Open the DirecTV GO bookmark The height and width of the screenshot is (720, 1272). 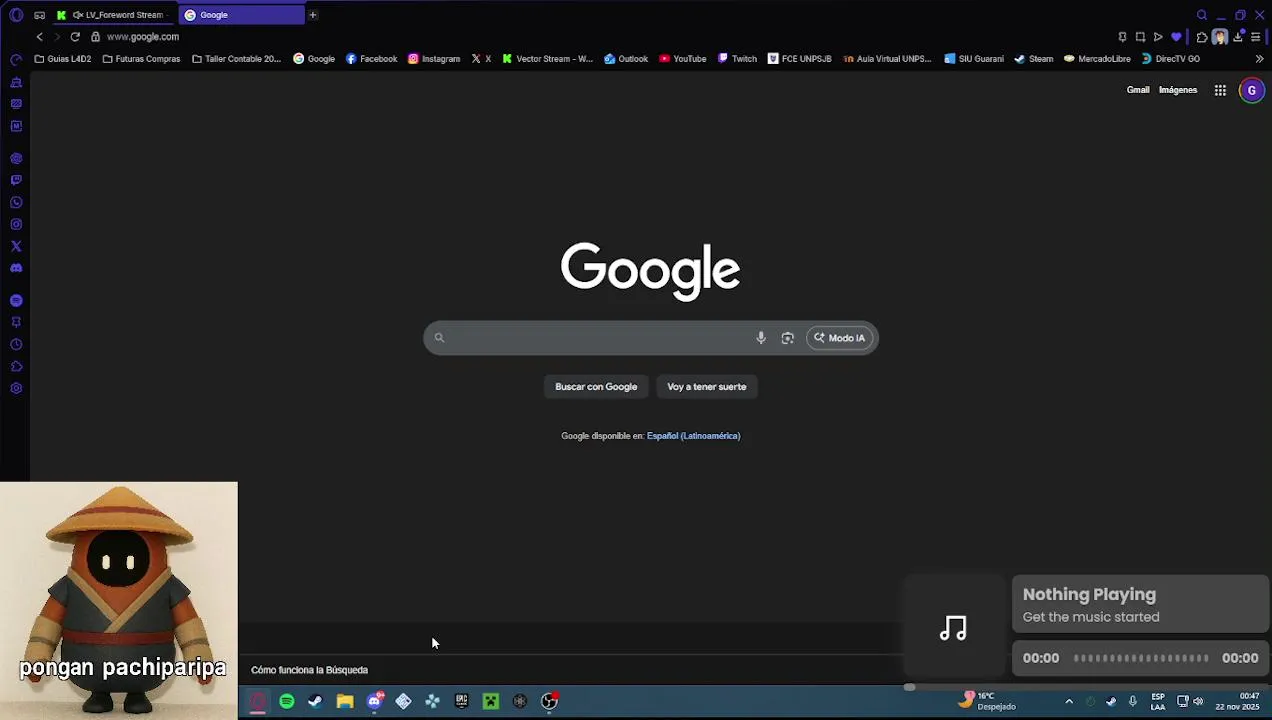tap(1171, 59)
